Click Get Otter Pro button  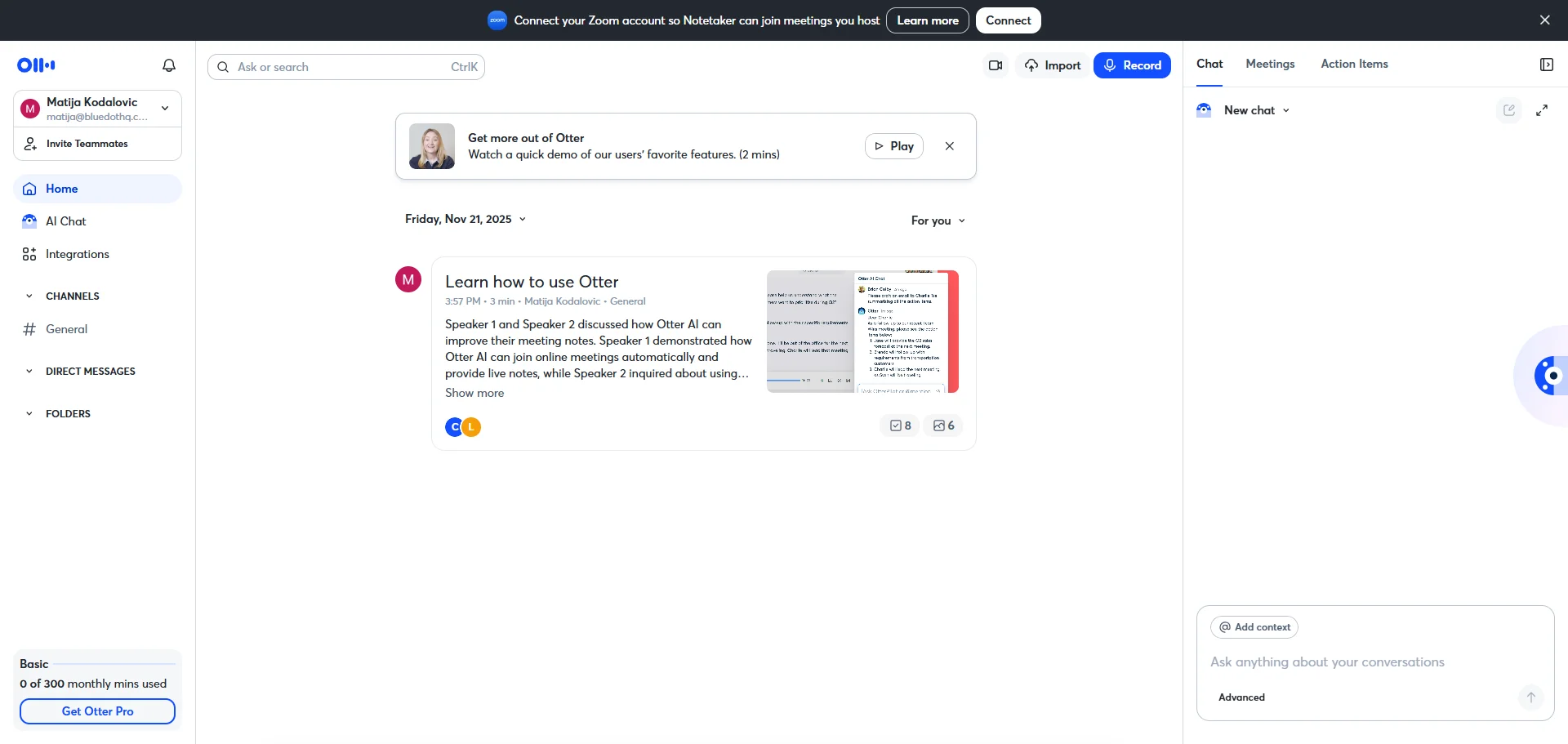pyautogui.click(x=98, y=711)
